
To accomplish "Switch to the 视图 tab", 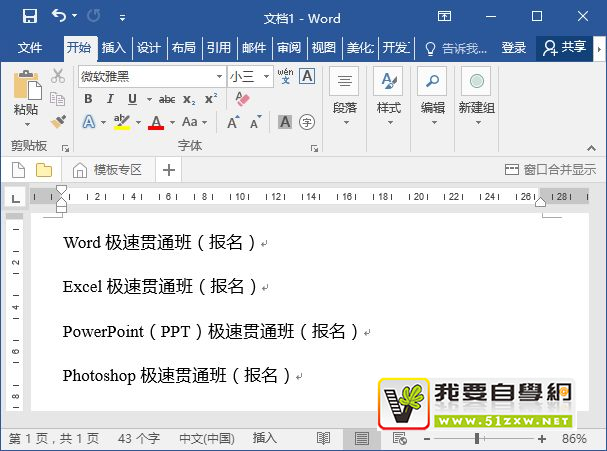I will pyautogui.click(x=324, y=48).
